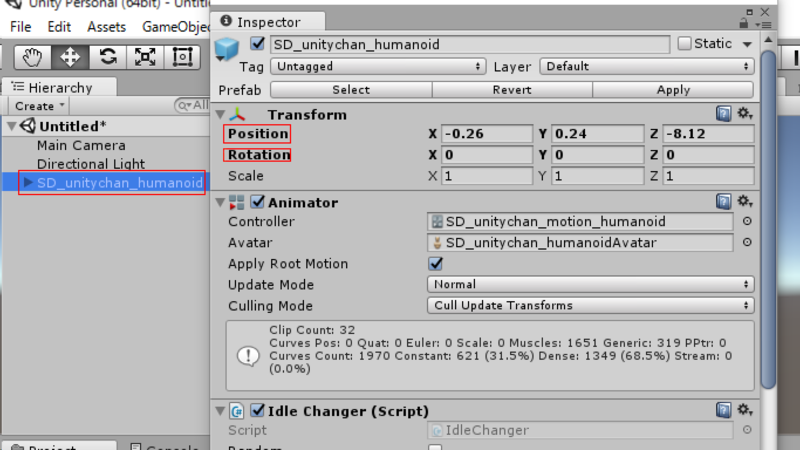Open Animator component help reference
This screenshot has height=450, width=800.
tap(723, 202)
